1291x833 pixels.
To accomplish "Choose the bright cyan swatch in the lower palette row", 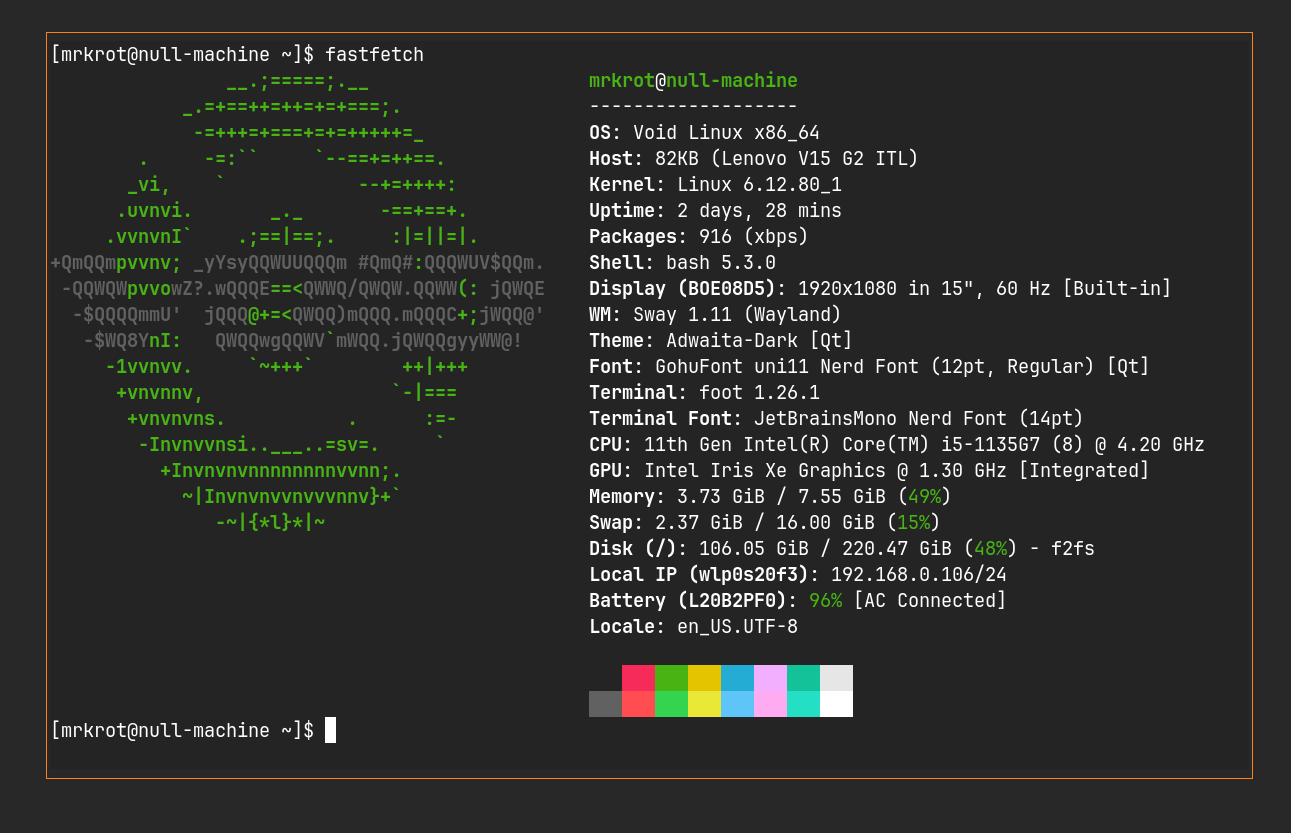I will 803,704.
